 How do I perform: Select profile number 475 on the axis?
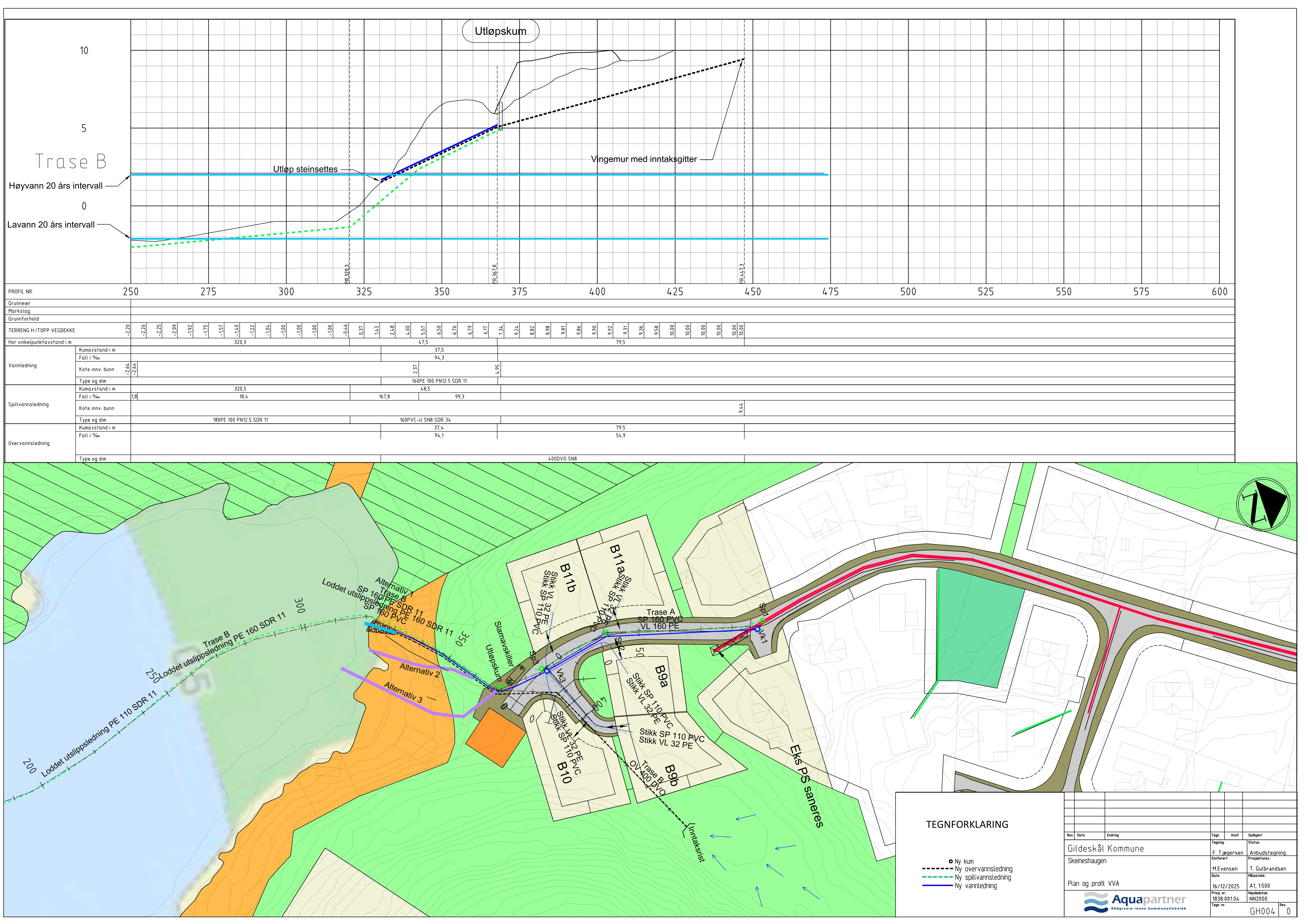pos(831,292)
